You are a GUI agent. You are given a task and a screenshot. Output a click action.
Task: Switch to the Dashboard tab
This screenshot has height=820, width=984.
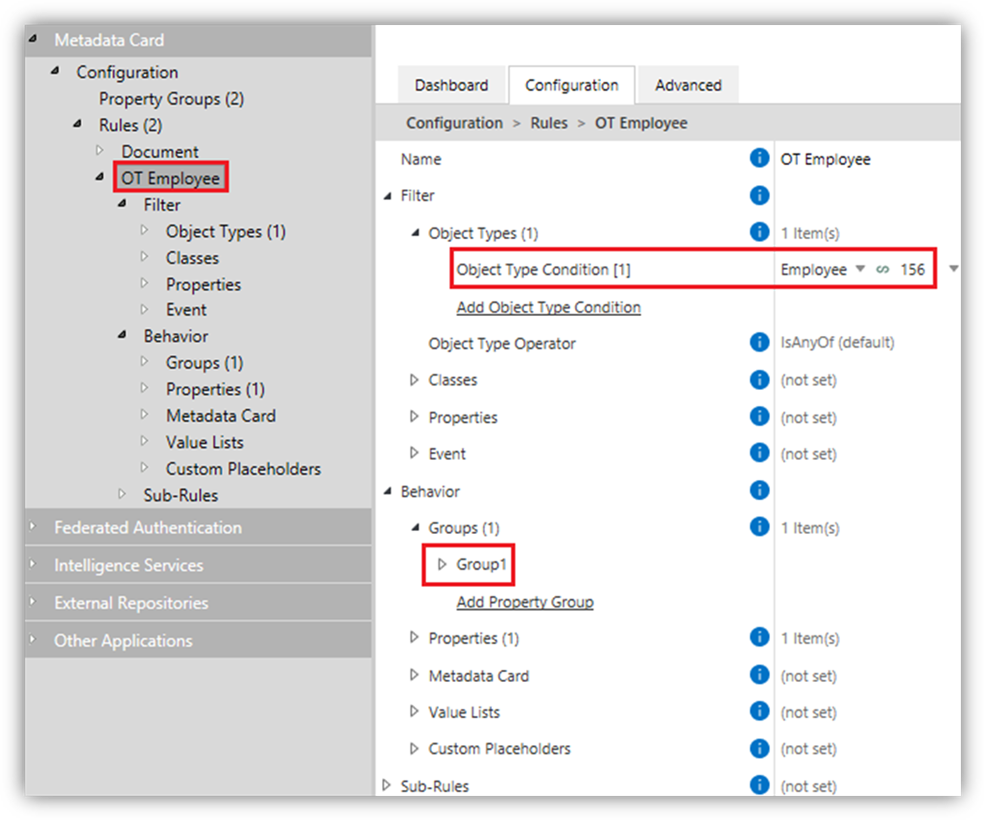452,85
